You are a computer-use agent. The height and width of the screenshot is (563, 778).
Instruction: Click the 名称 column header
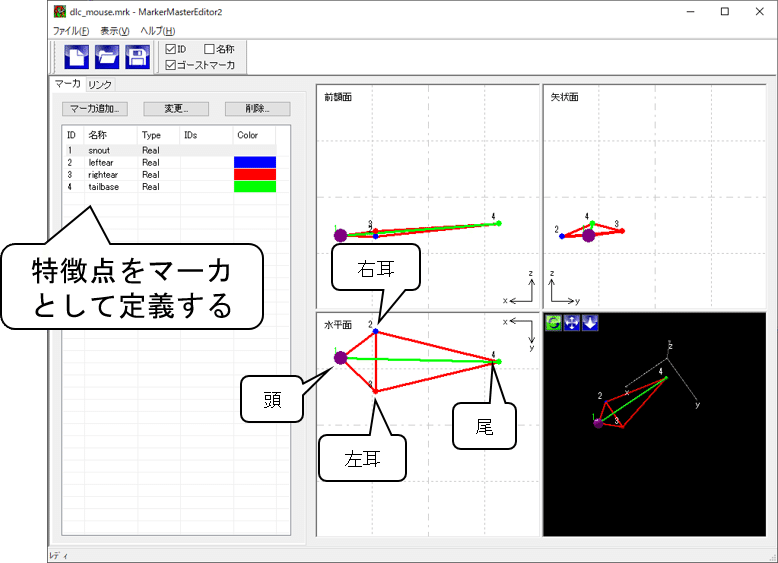(x=111, y=135)
